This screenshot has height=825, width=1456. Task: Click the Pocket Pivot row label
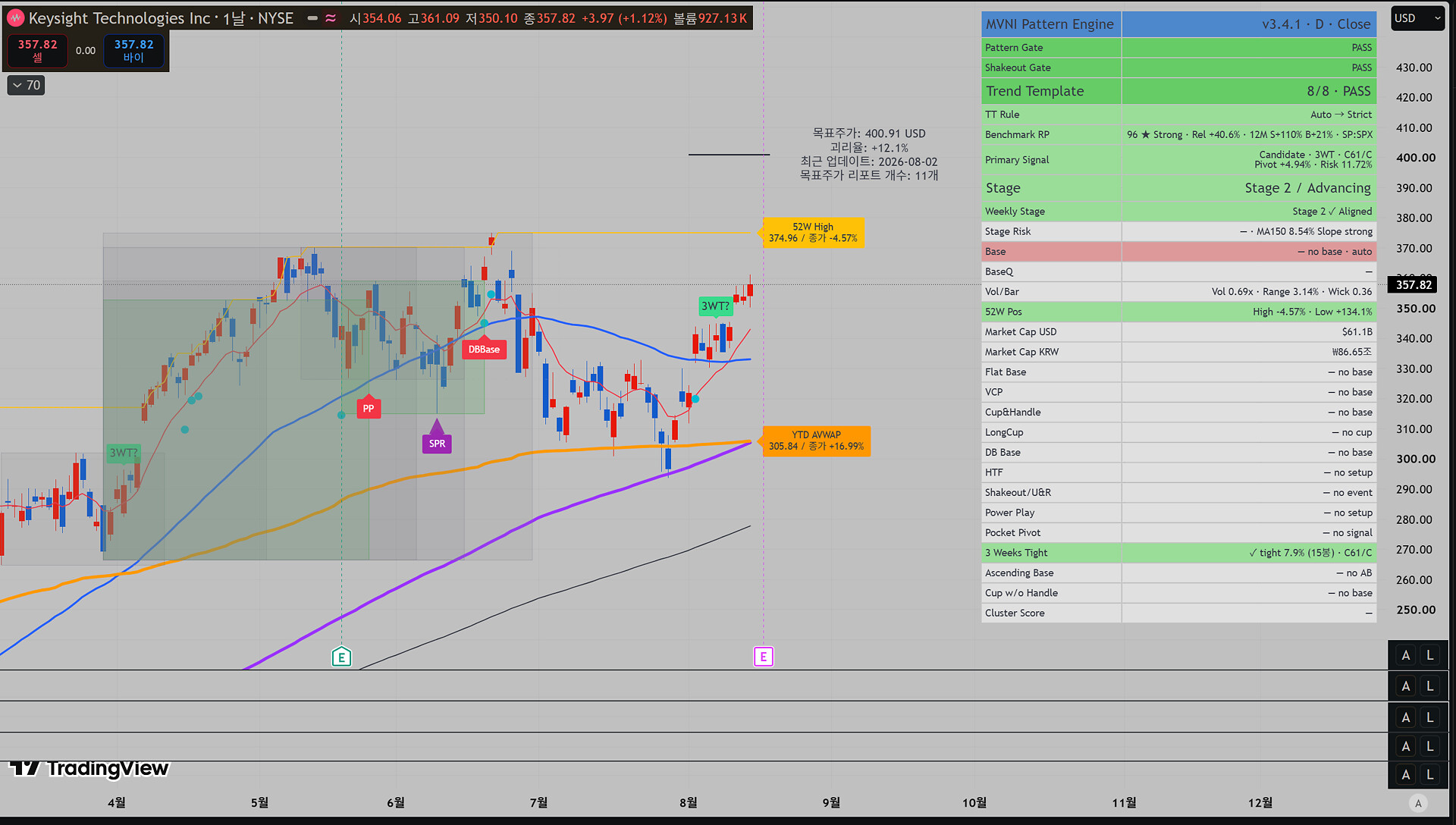1012,533
